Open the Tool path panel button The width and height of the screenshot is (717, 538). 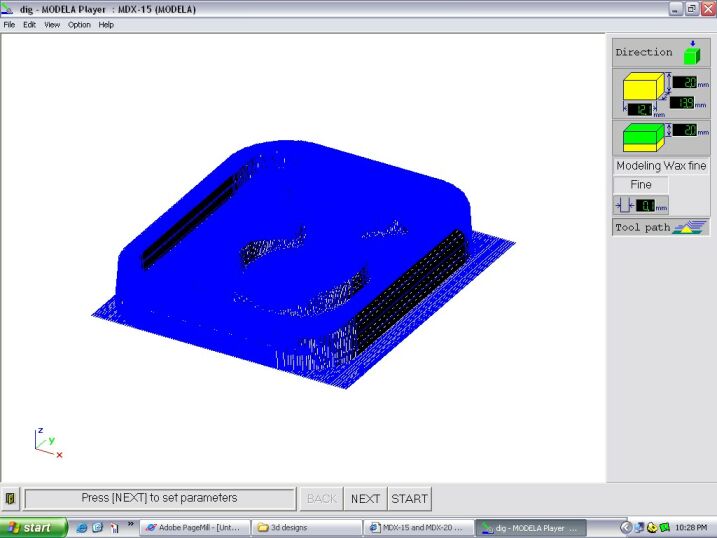tap(659, 227)
